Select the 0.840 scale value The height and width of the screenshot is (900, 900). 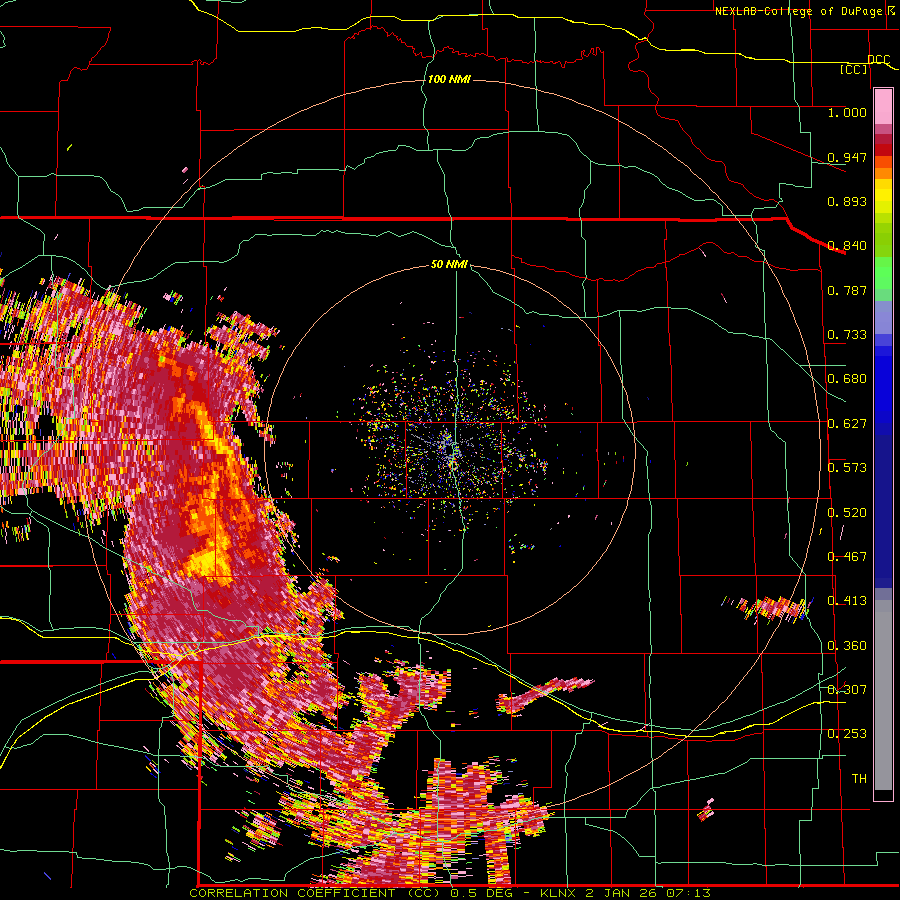click(x=847, y=246)
